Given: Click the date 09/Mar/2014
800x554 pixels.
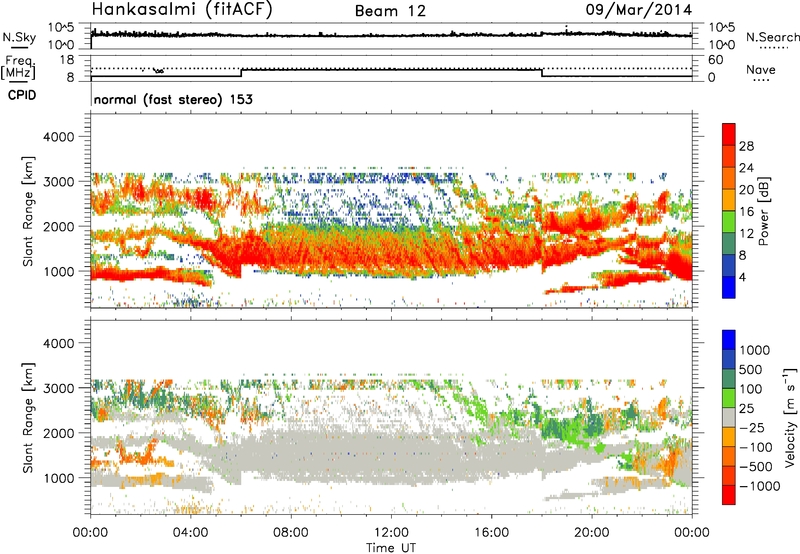Looking at the screenshot, I should [x=639, y=10].
